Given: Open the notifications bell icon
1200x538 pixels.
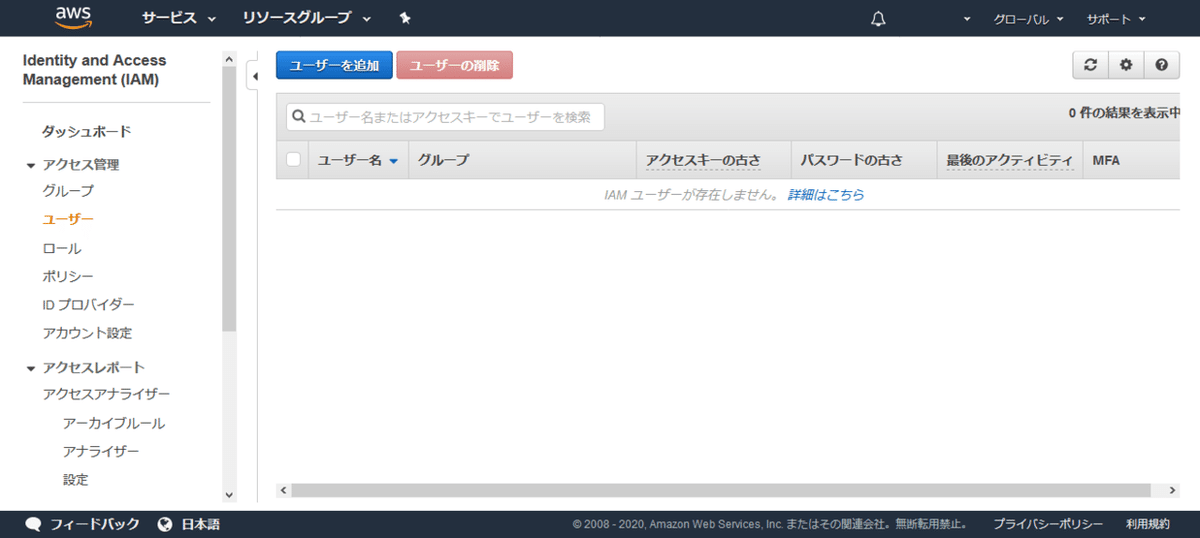Looking at the screenshot, I should pos(878,18).
